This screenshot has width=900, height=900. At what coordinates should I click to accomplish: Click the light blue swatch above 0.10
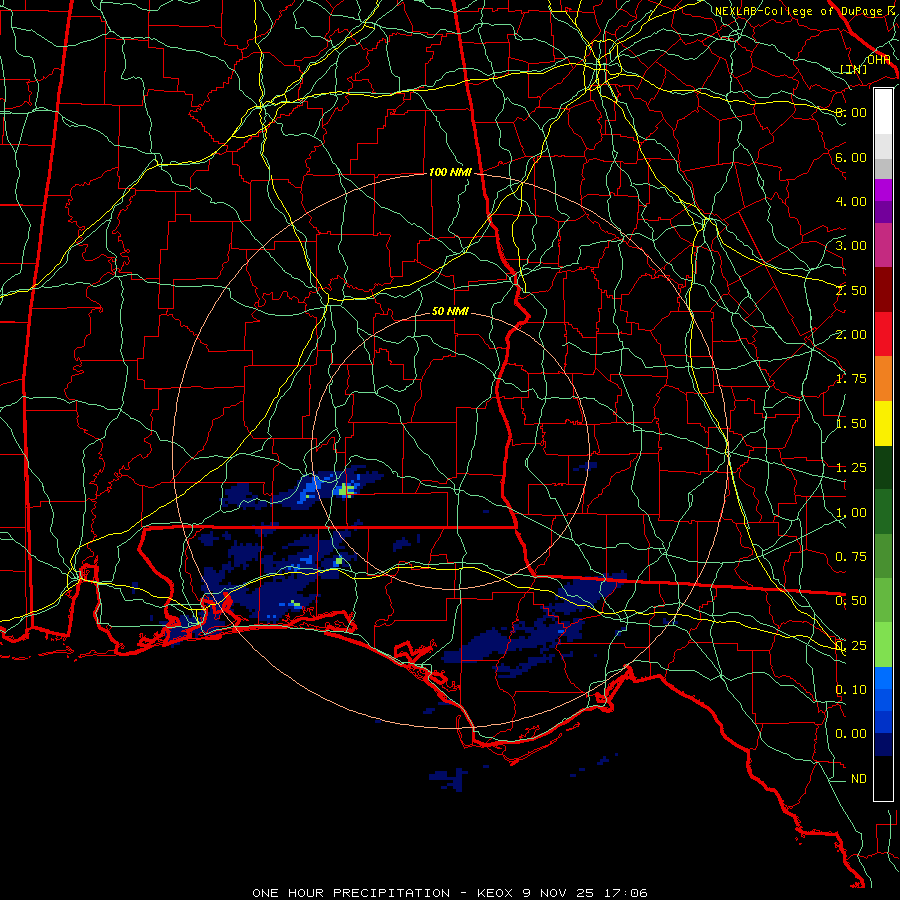(x=883, y=678)
